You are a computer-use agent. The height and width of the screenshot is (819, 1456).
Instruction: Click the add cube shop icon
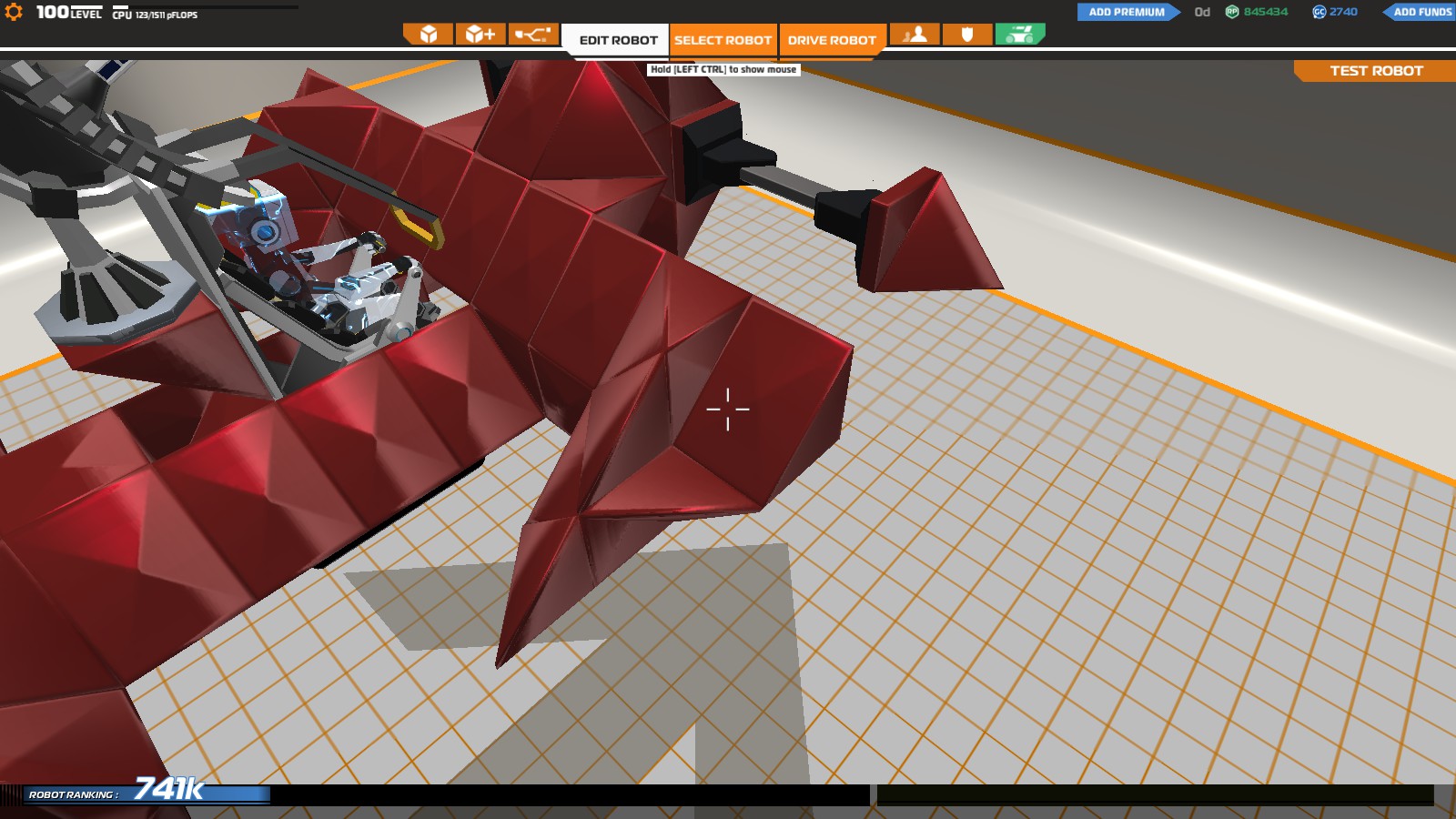pyautogui.click(x=480, y=35)
